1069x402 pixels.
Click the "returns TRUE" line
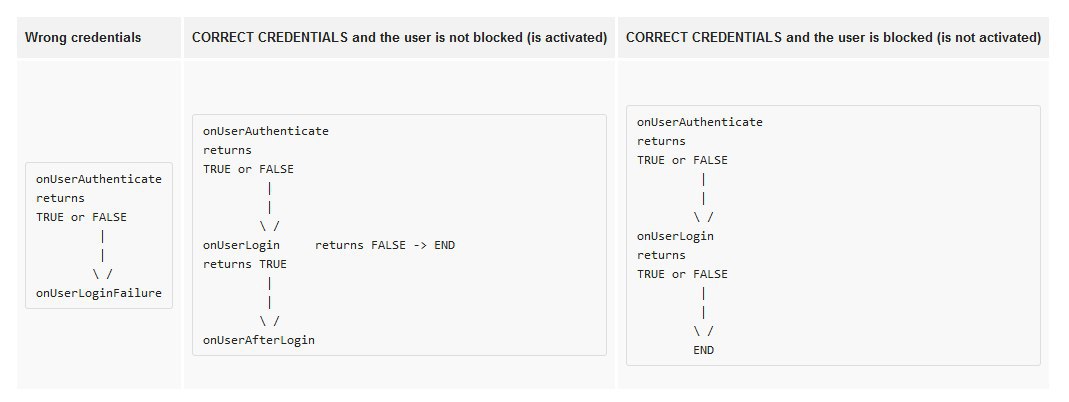[x=245, y=264]
